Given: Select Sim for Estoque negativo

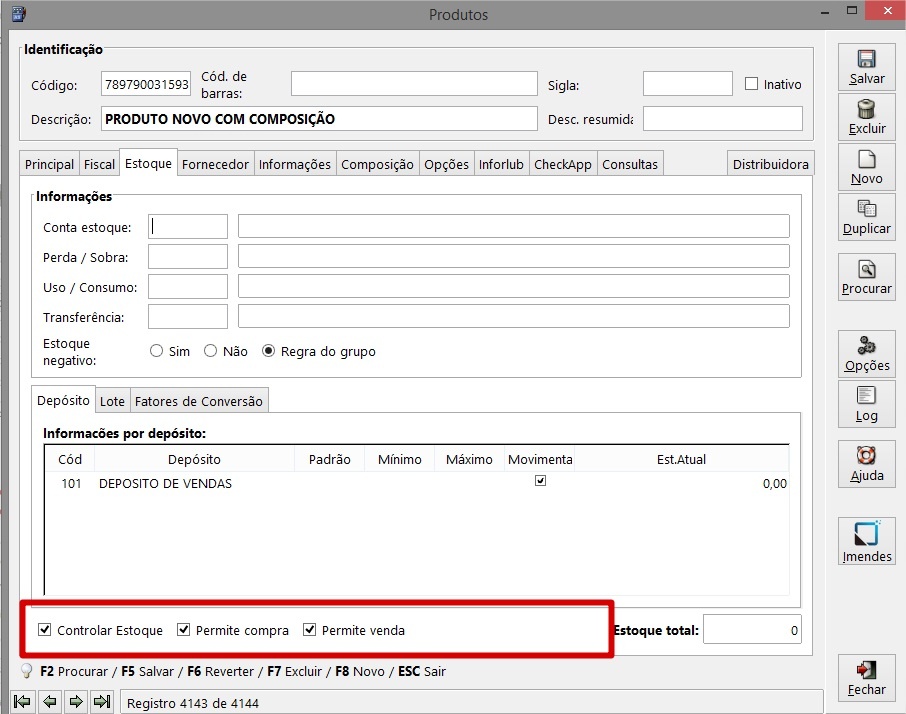Looking at the screenshot, I should coord(156,351).
